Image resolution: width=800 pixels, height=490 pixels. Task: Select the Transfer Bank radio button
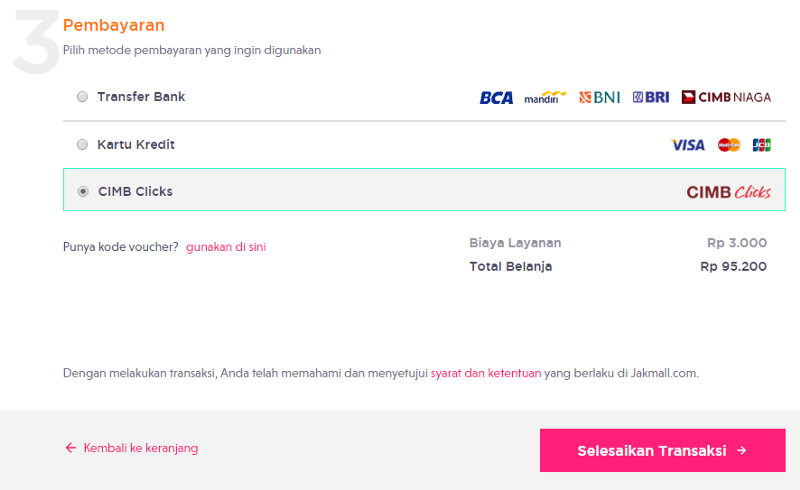tap(82, 96)
